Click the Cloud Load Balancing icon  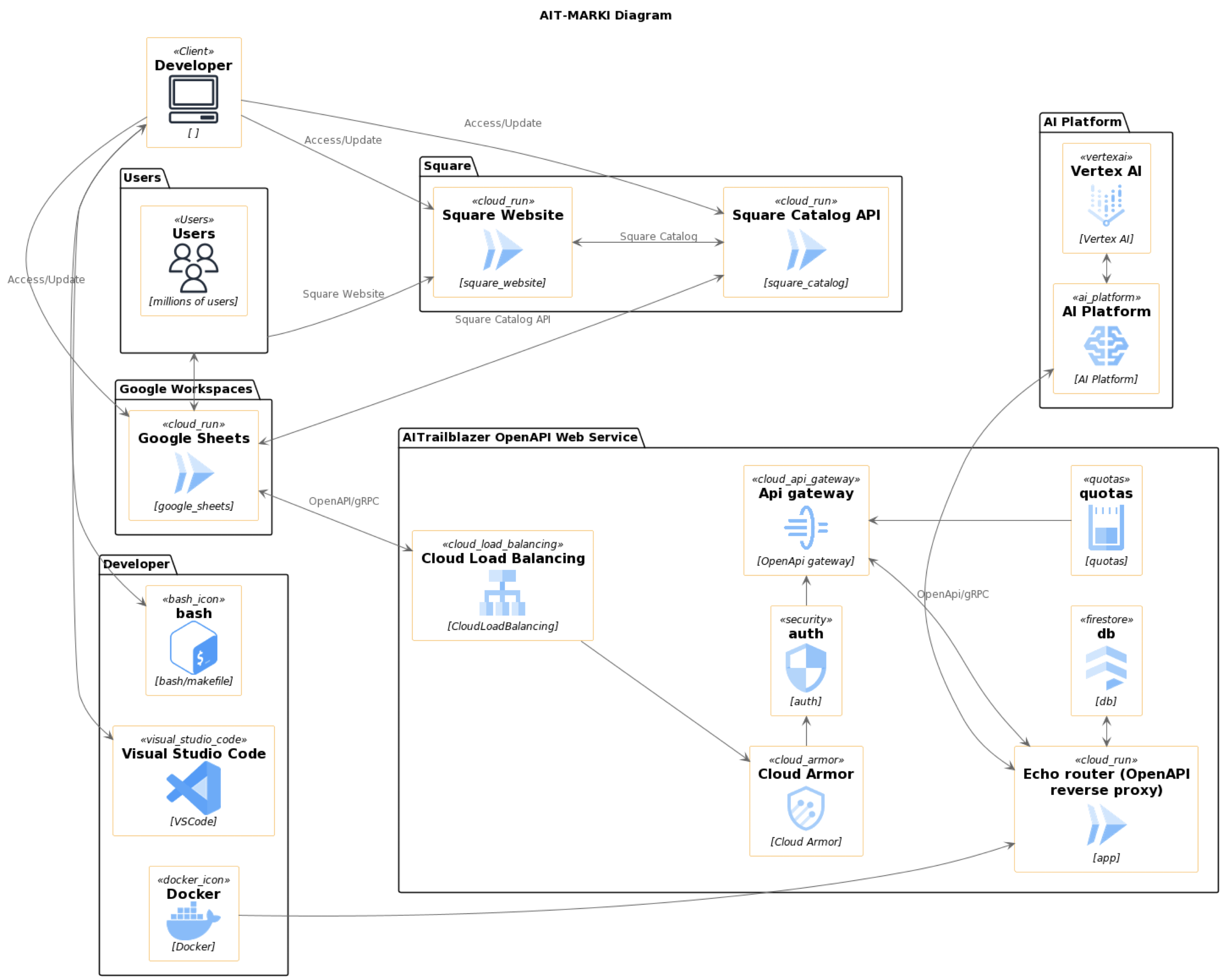coord(502,593)
